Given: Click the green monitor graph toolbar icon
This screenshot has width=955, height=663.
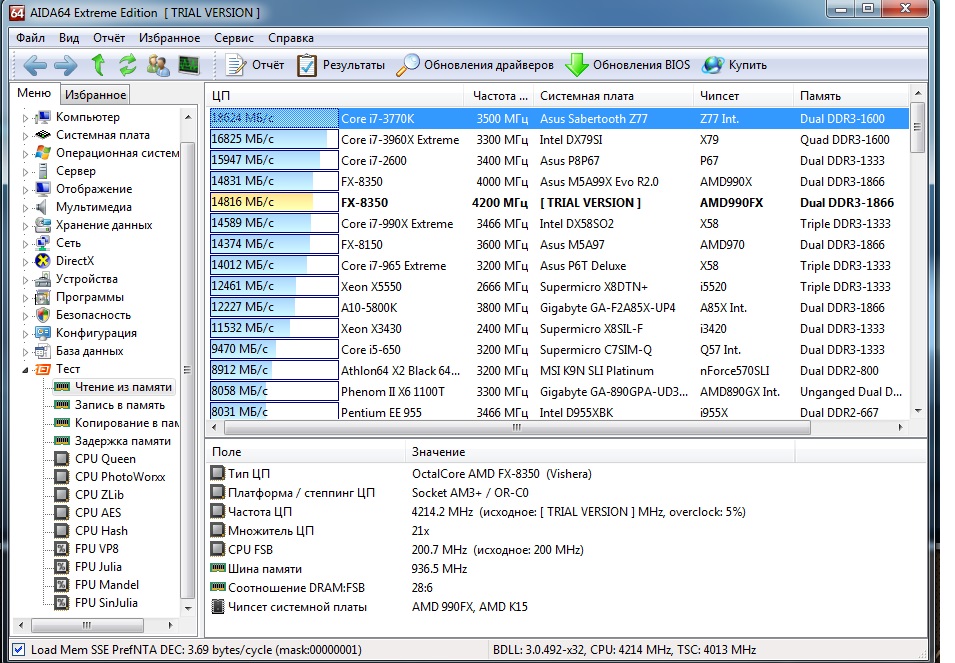Looking at the screenshot, I should click(189, 65).
